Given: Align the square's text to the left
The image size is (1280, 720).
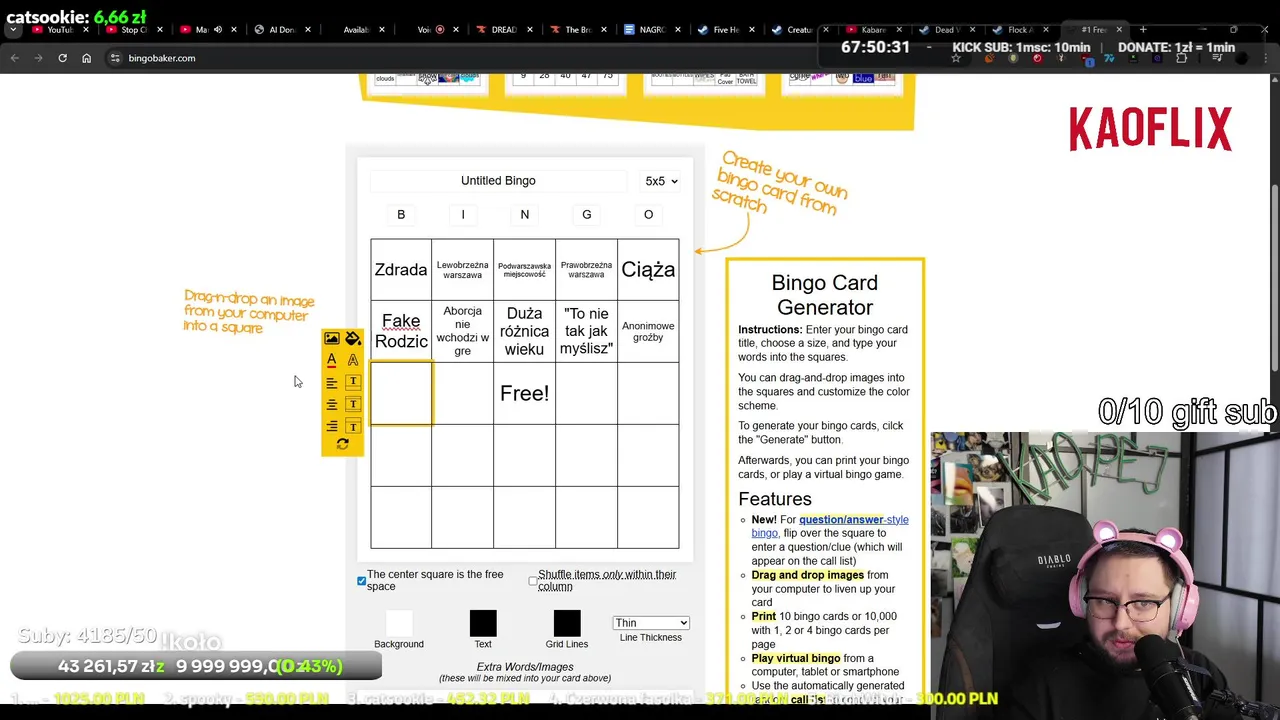Looking at the screenshot, I should coord(332,382).
